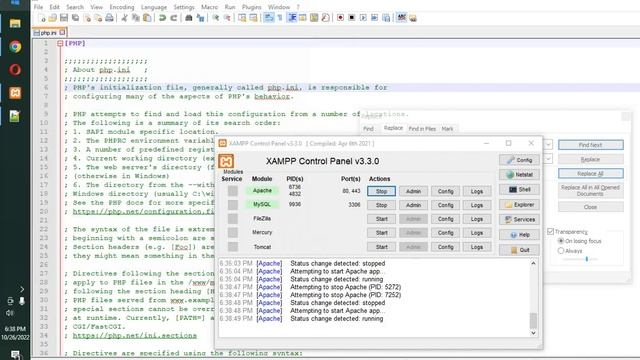Expand the Find what dropdown arrow
Viewport: 640px width, 360px height.
coord(548,144)
